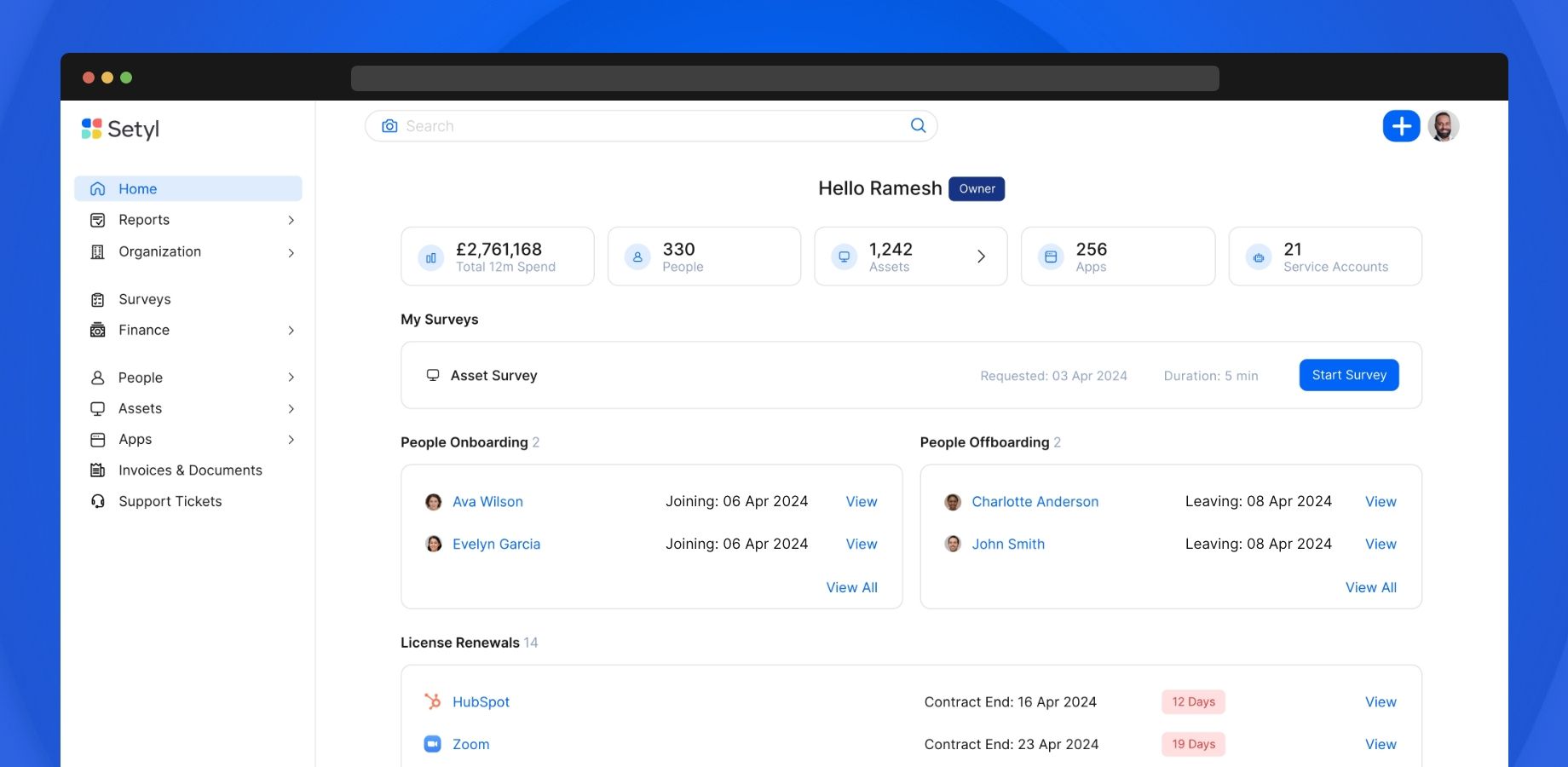Screen dimensions: 1568x767
Task: View the HubSpot license renewal
Action: pyautogui.click(x=1381, y=701)
